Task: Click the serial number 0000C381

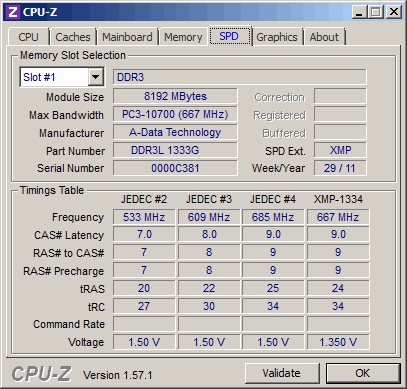Action: click(x=175, y=168)
